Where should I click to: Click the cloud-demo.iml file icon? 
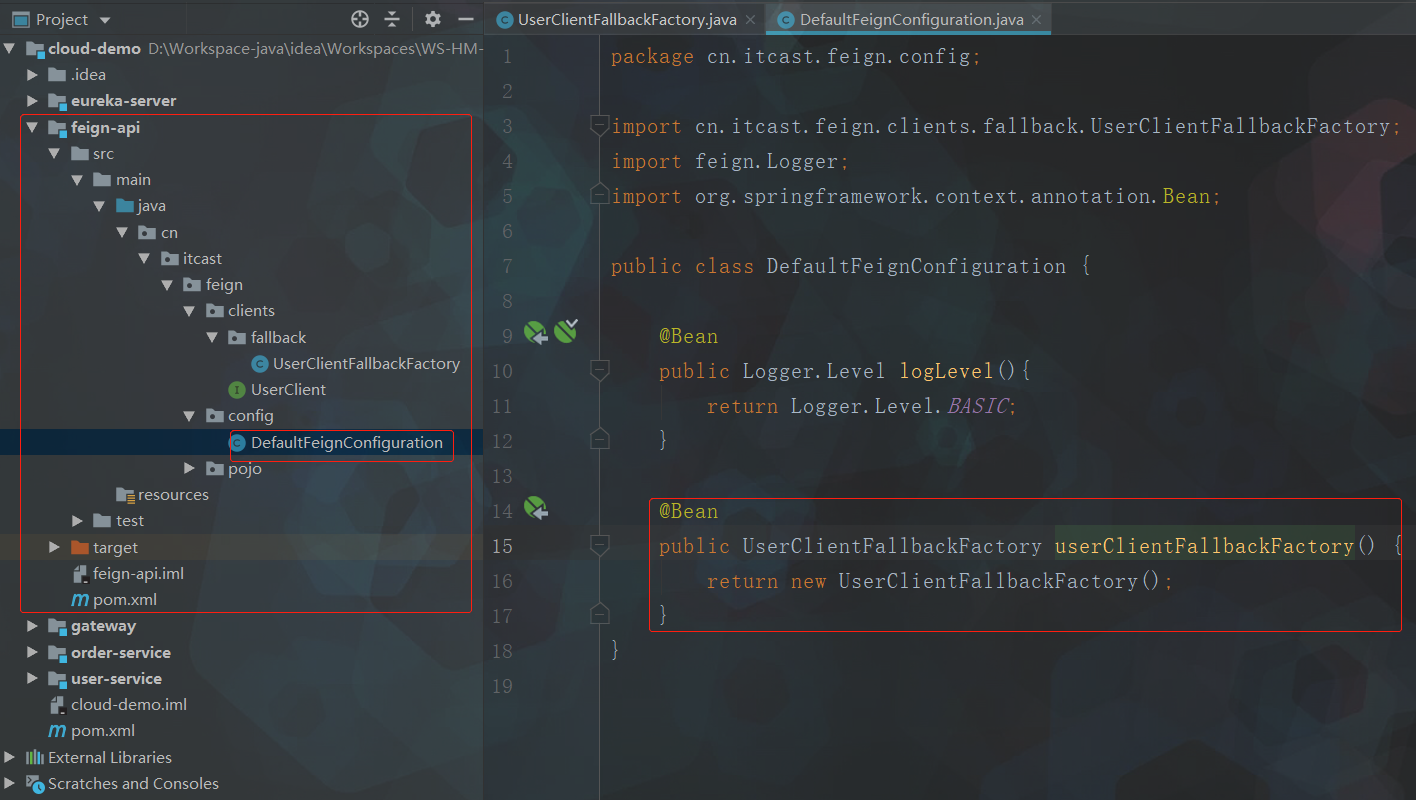(58, 705)
